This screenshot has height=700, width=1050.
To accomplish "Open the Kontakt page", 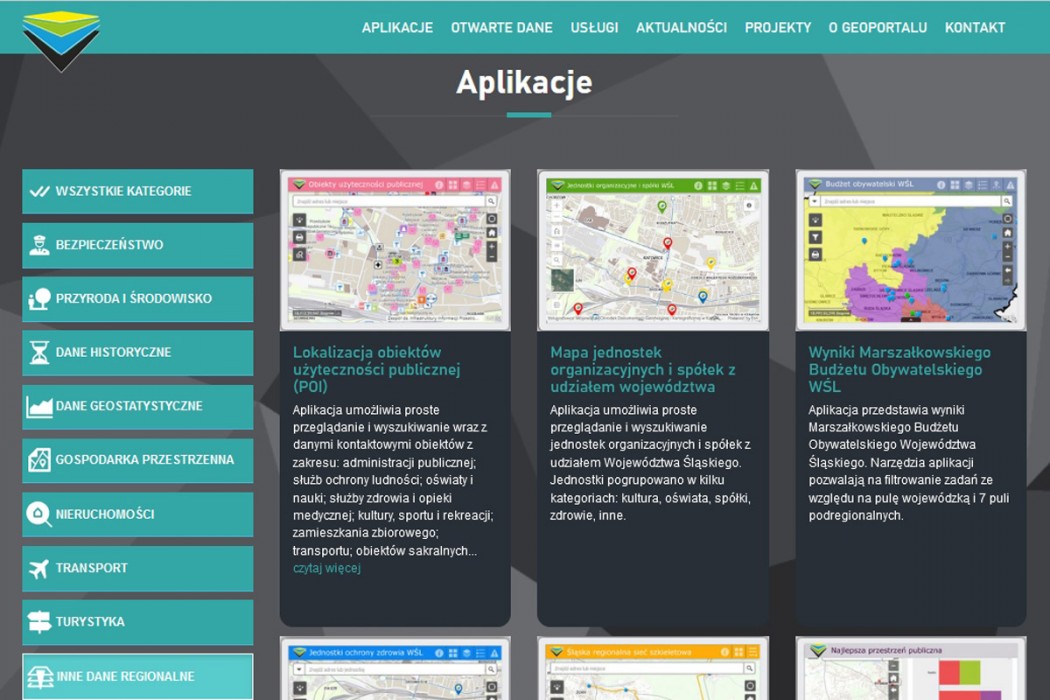I will pos(974,28).
